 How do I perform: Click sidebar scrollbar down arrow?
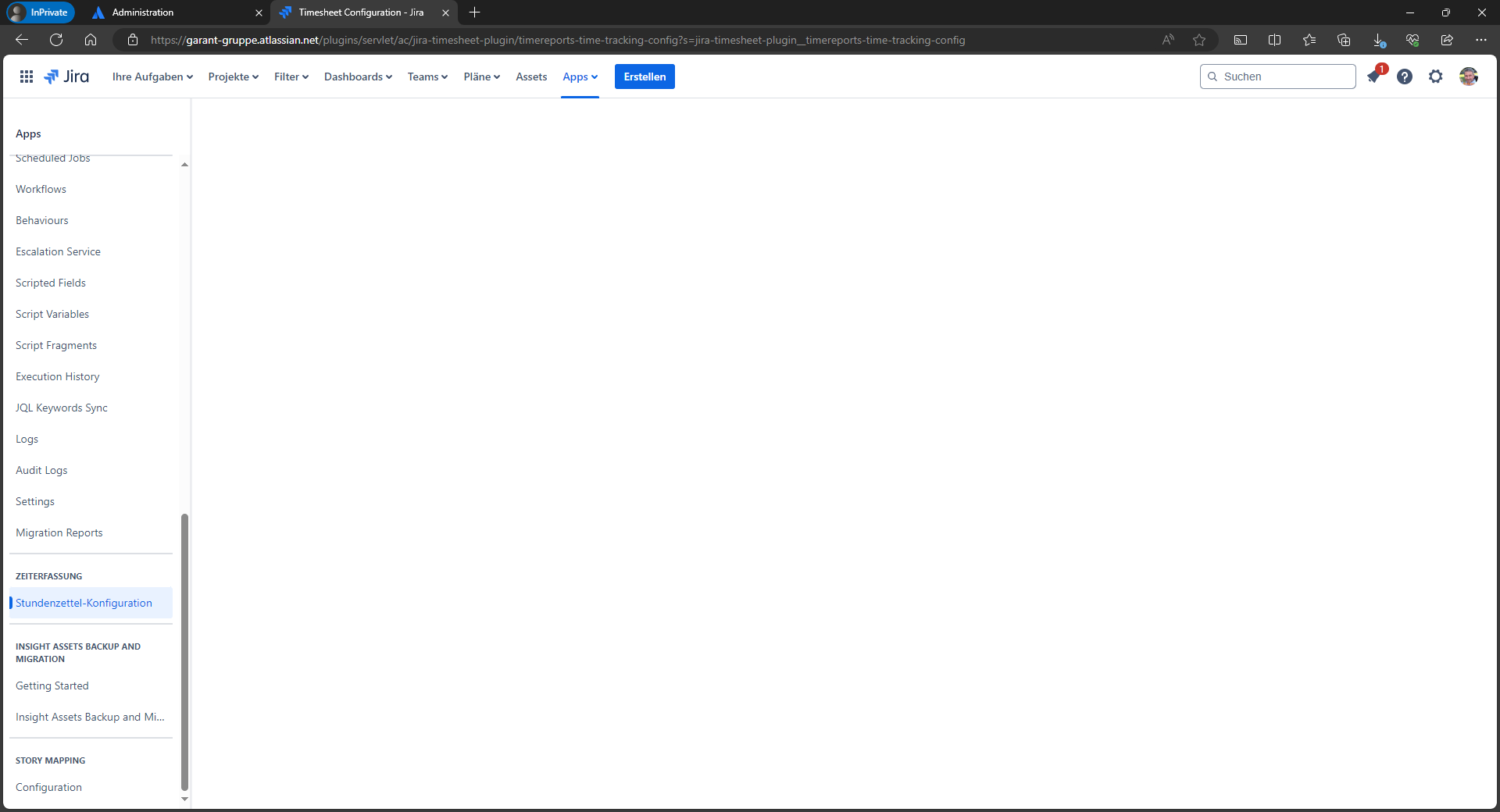[x=185, y=799]
